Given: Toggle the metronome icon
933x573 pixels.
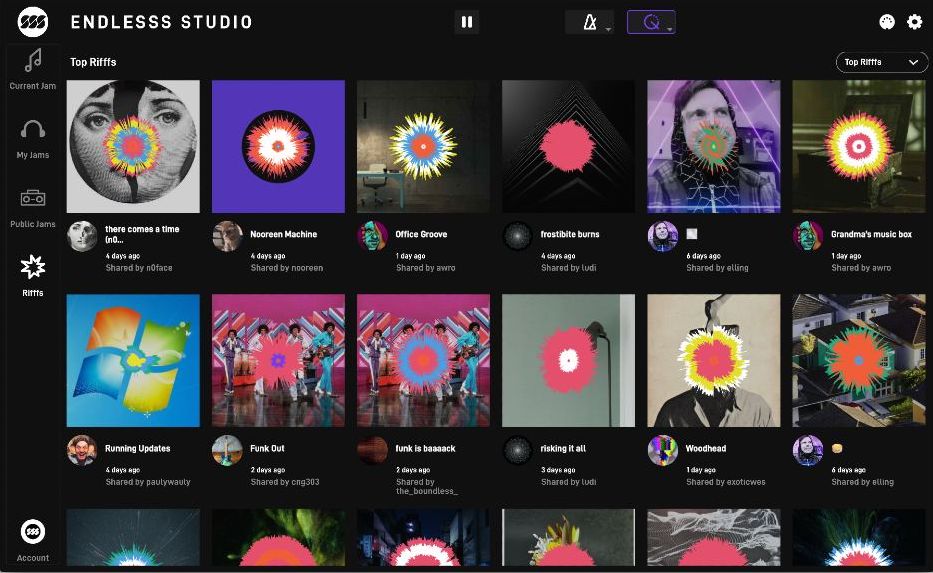Looking at the screenshot, I should coord(589,23).
